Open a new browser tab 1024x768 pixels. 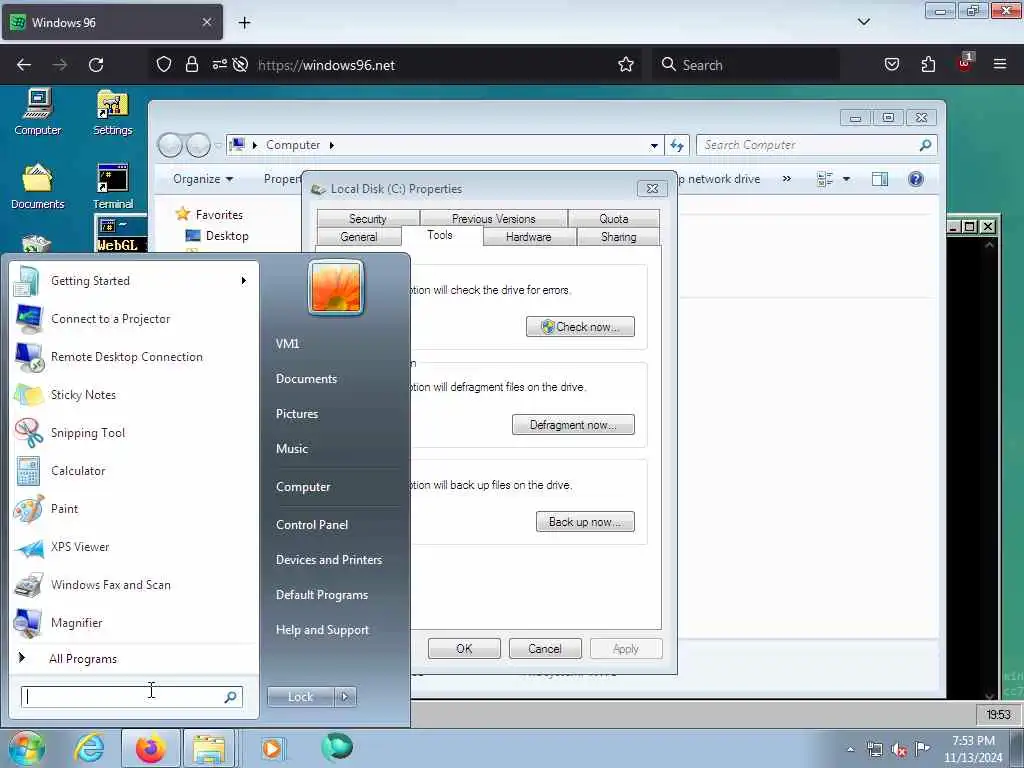[244, 22]
